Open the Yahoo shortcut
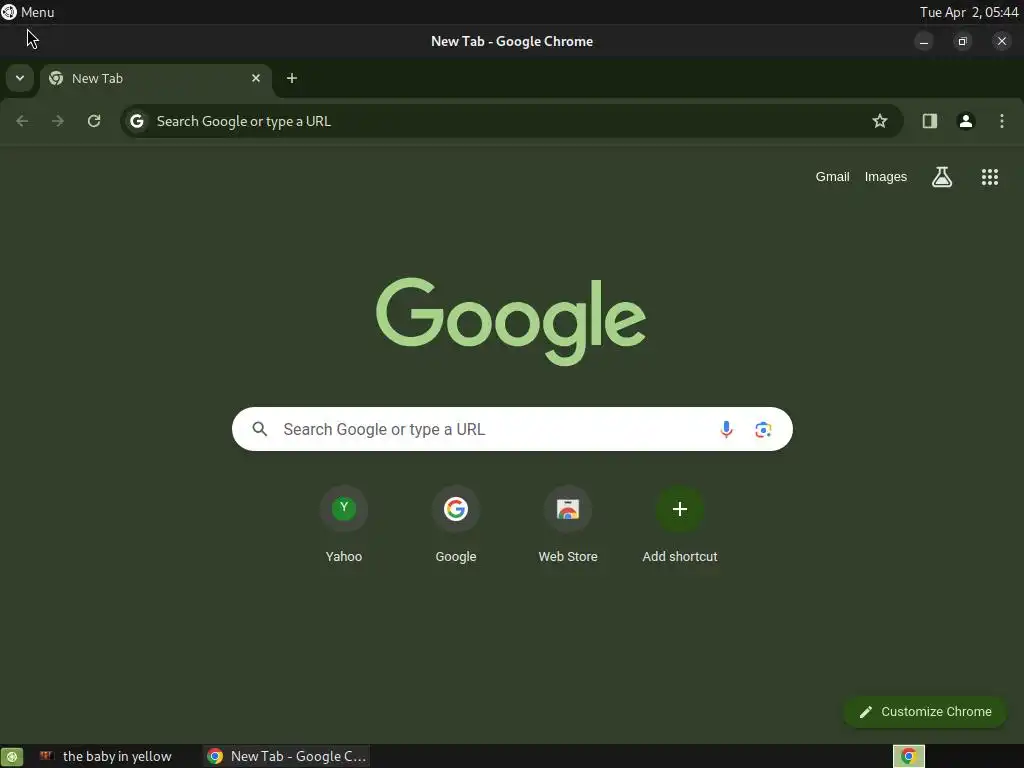This screenshot has width=1024, height=768. point(344,524)
